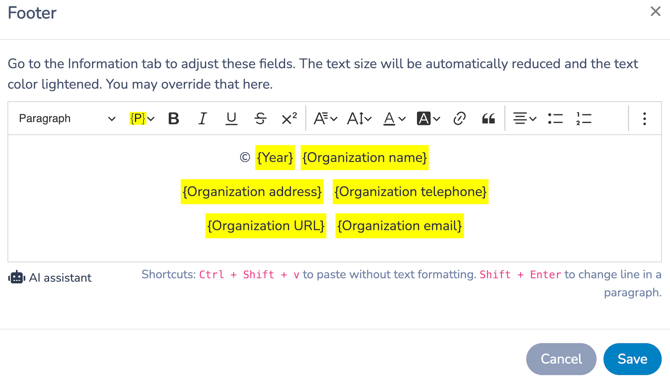Click the 'Ctrl + Shift + v' shortcut text
This screenshot has height=384, width=670.
point(249,274)
